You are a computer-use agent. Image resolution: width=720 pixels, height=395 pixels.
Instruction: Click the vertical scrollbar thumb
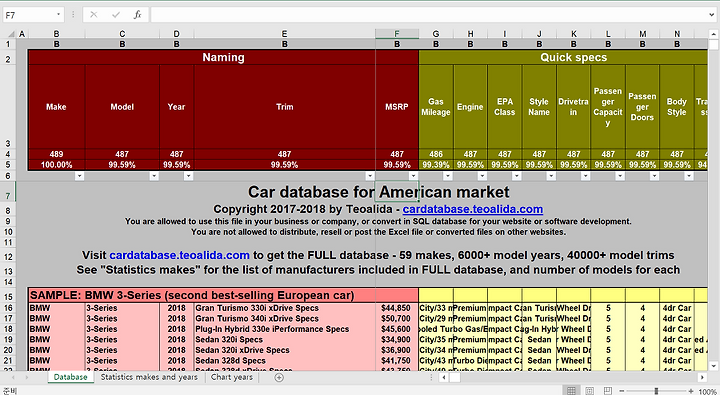click(x=713, y=45)
